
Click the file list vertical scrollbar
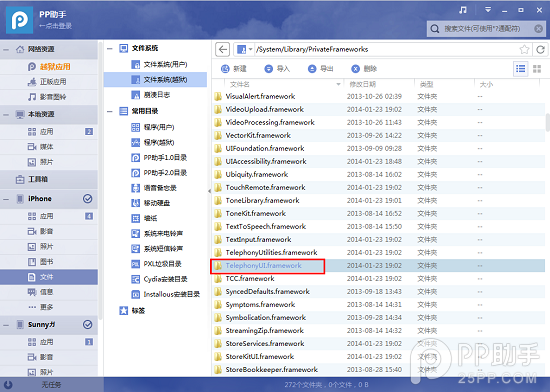tap(548, 122)
